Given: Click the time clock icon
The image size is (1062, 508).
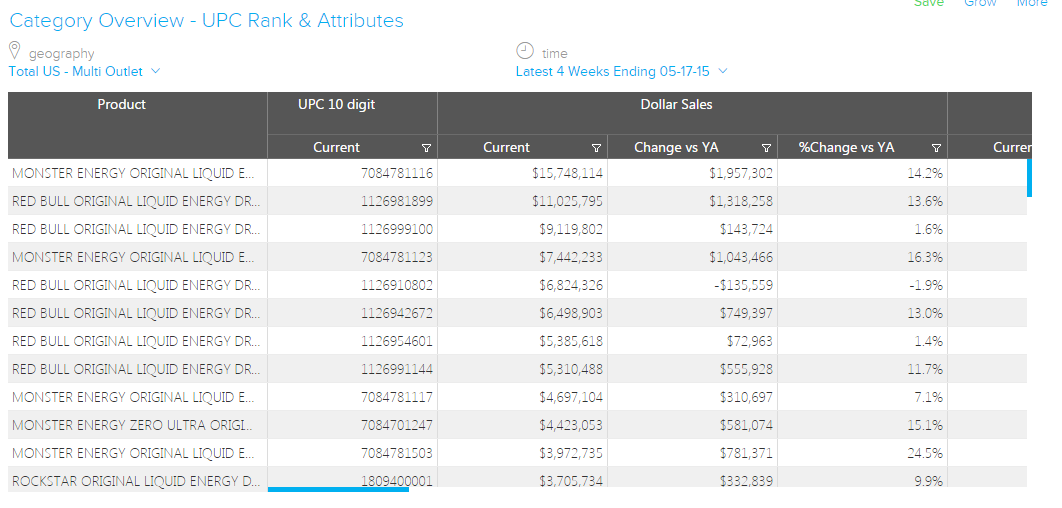Looking at the screenshot, I should [525, 51].
